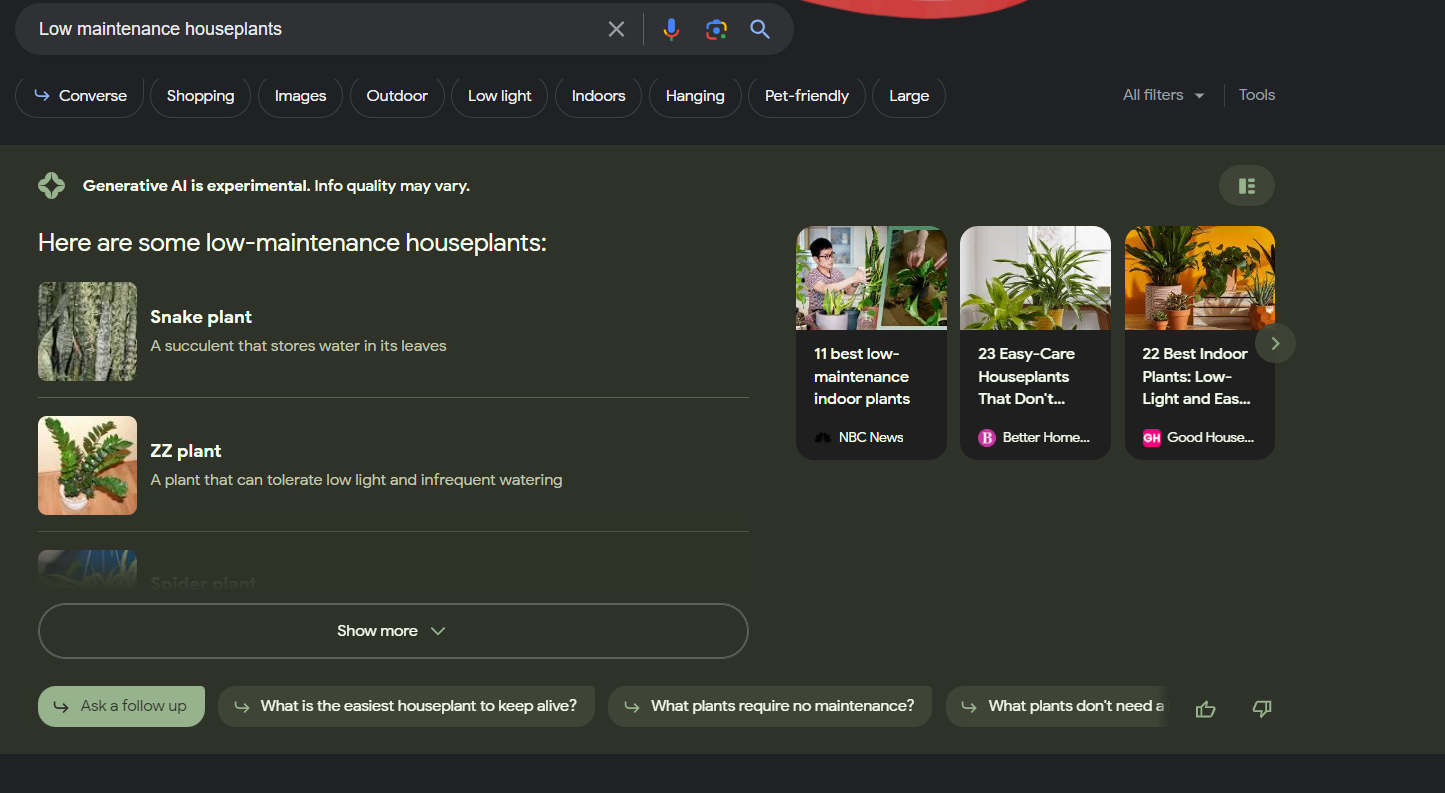The image size is (1445, 793).
Task: Open the All filters dropdown
Action: [x=1163, y=95]
